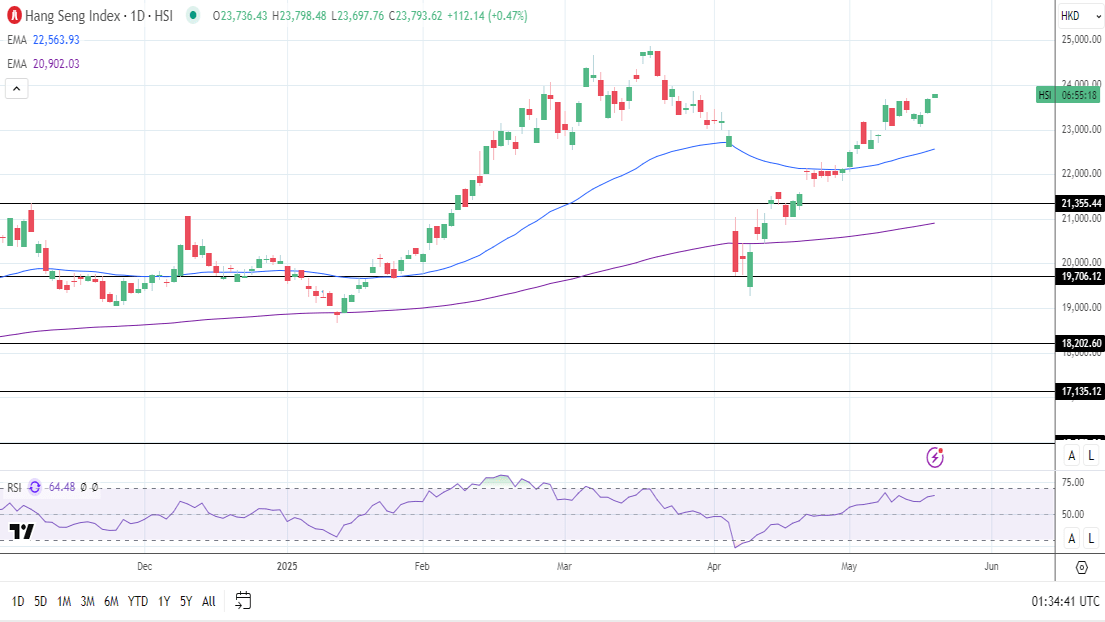Image resolution: width=1105 pixels, height=622 pixels.
Task: Select the 3M time range
Action: tap(87, 602)
